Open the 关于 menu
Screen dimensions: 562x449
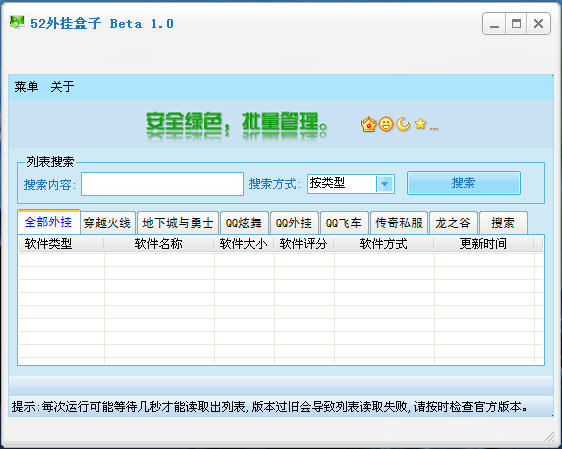[x=62, y=86]
